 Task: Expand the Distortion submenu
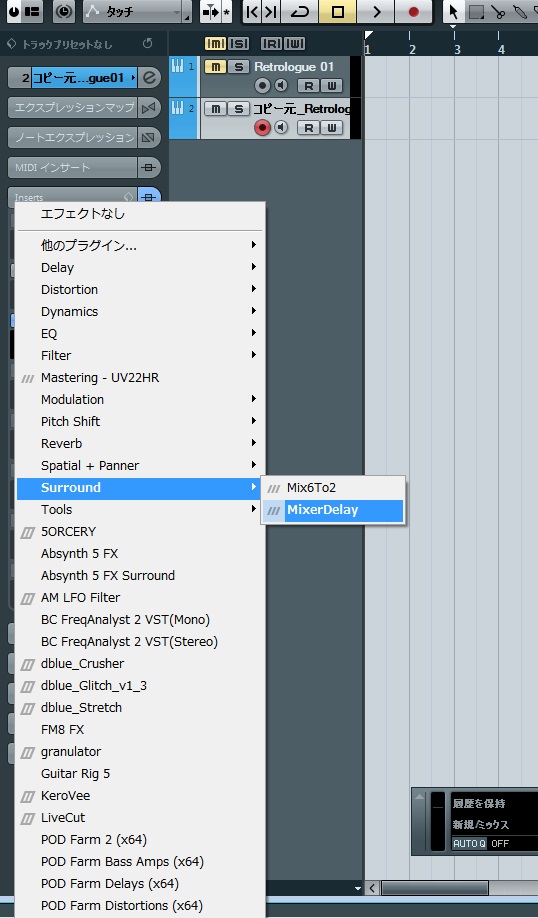point(141,289)
